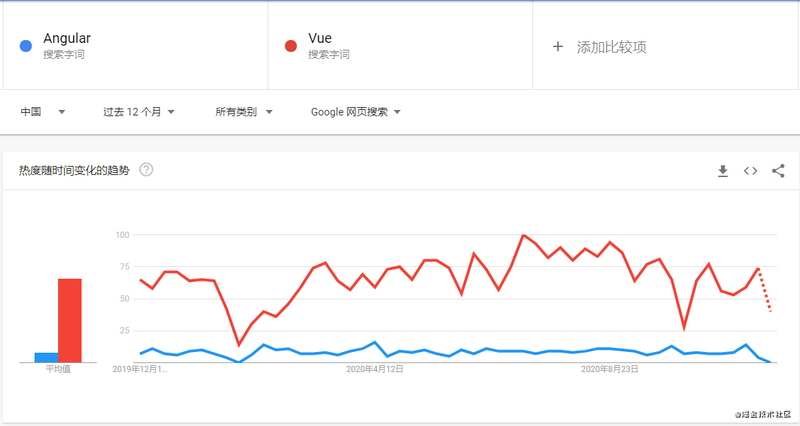Open the embed code icon
Image resolution: width=800 pixels, height=426 pixels.
pyautogui.click(x=750, y=171)
